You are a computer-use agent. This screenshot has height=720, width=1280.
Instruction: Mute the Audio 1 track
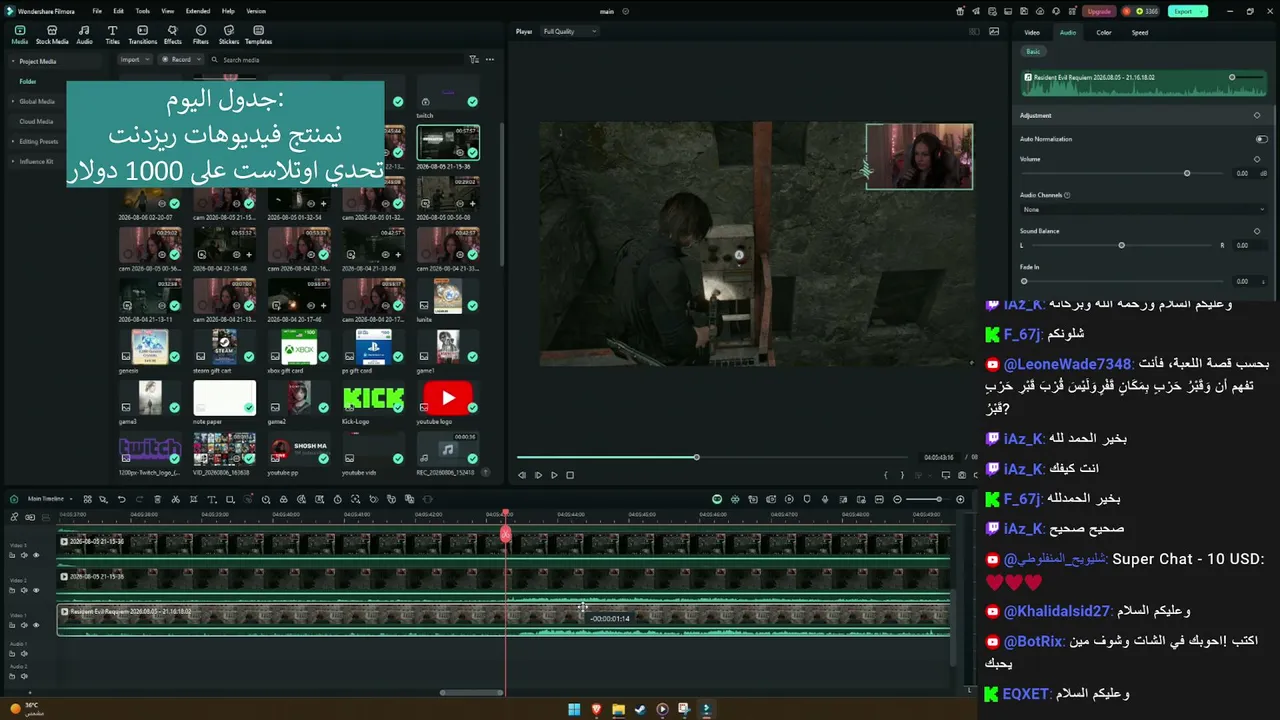tap(24, 654)
